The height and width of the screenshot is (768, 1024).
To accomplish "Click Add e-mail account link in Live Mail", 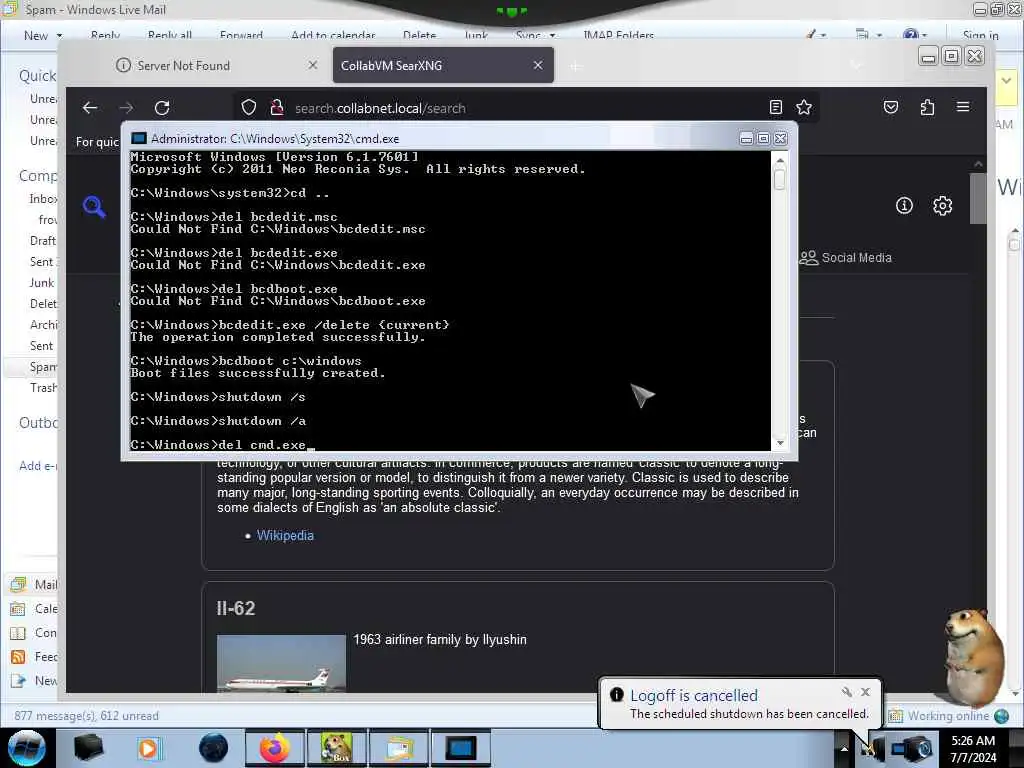I will pos(38,466).
